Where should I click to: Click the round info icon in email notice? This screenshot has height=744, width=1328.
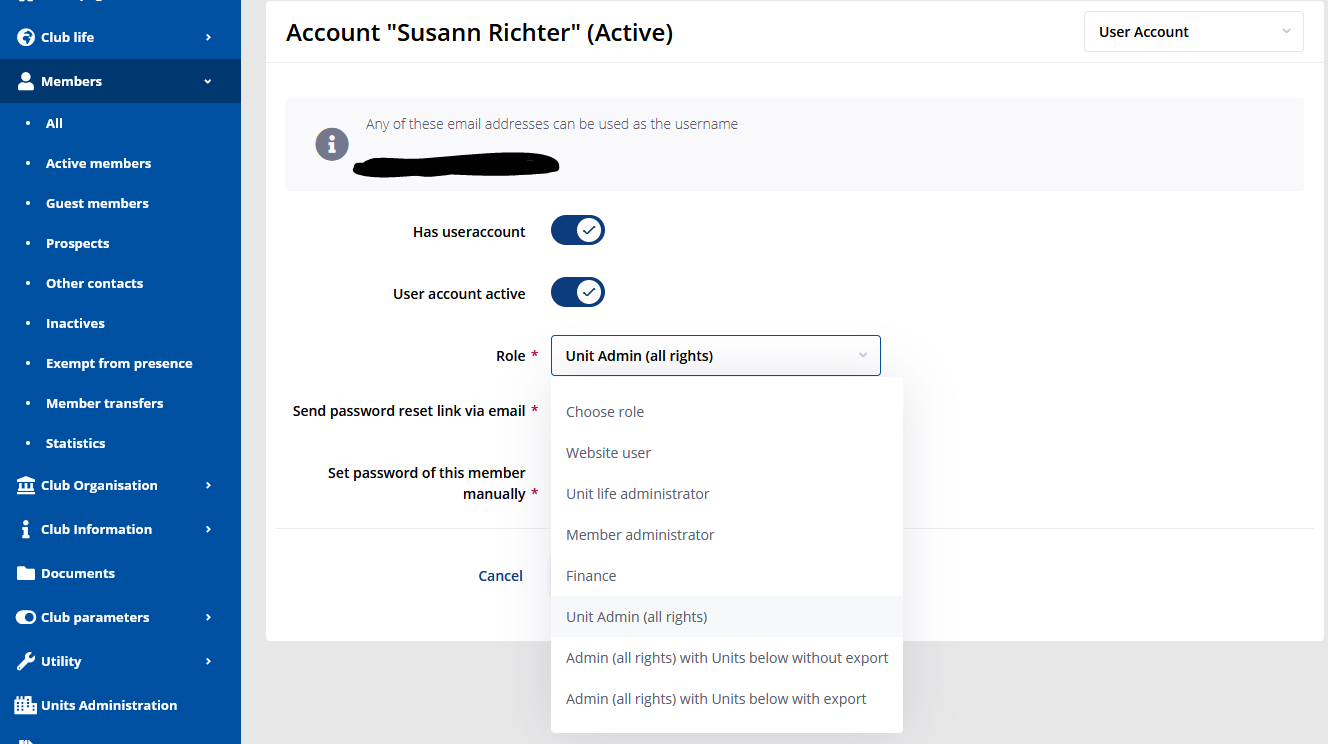tap(332, 145)
